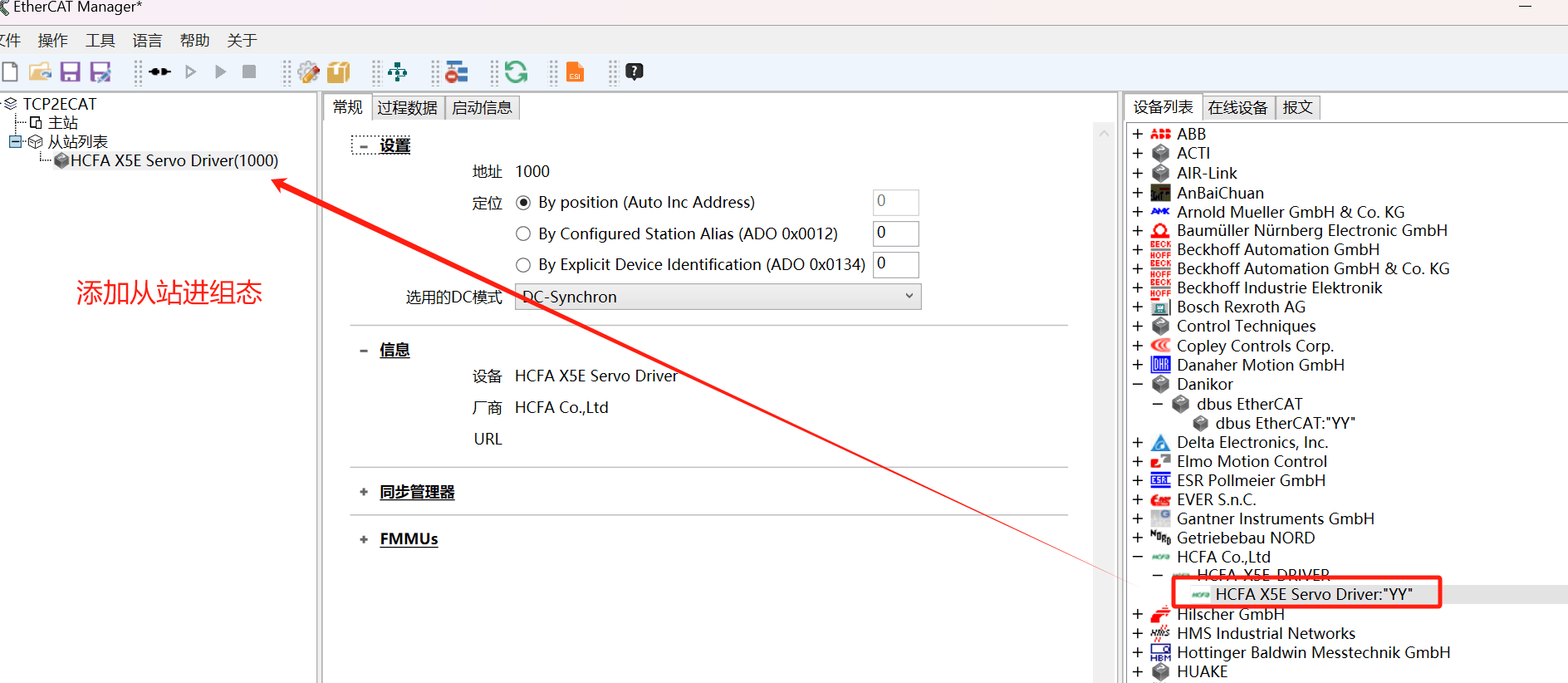Click the Bosch Rexroth AG icon

1160,307
